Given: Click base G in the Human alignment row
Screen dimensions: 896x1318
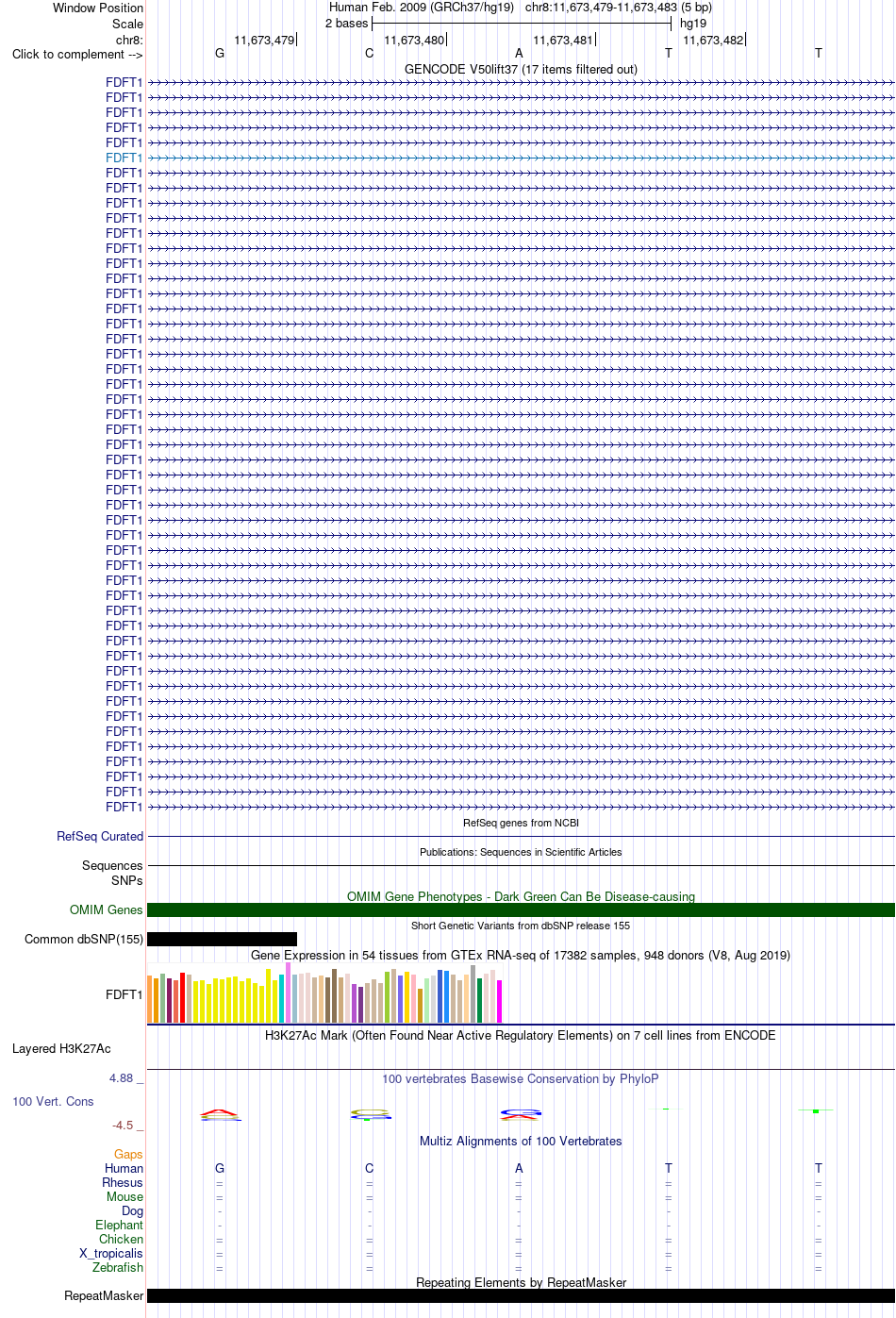Looking at the screenshot, I should [x=220, y=1168].
